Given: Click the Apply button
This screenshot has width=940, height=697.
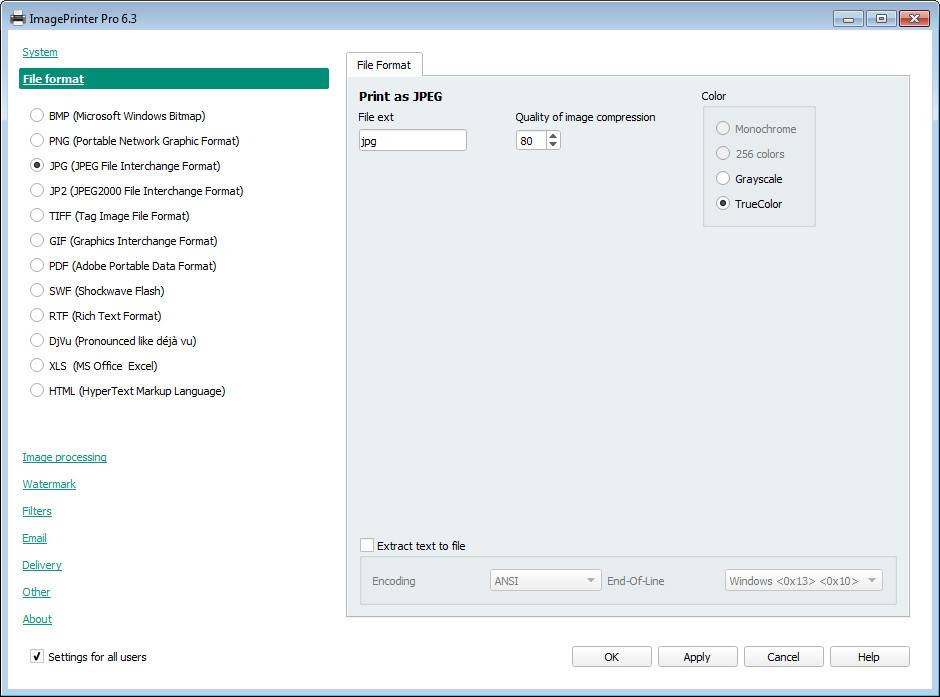Looking at the screenshot, I should click(x=697, y=657).
